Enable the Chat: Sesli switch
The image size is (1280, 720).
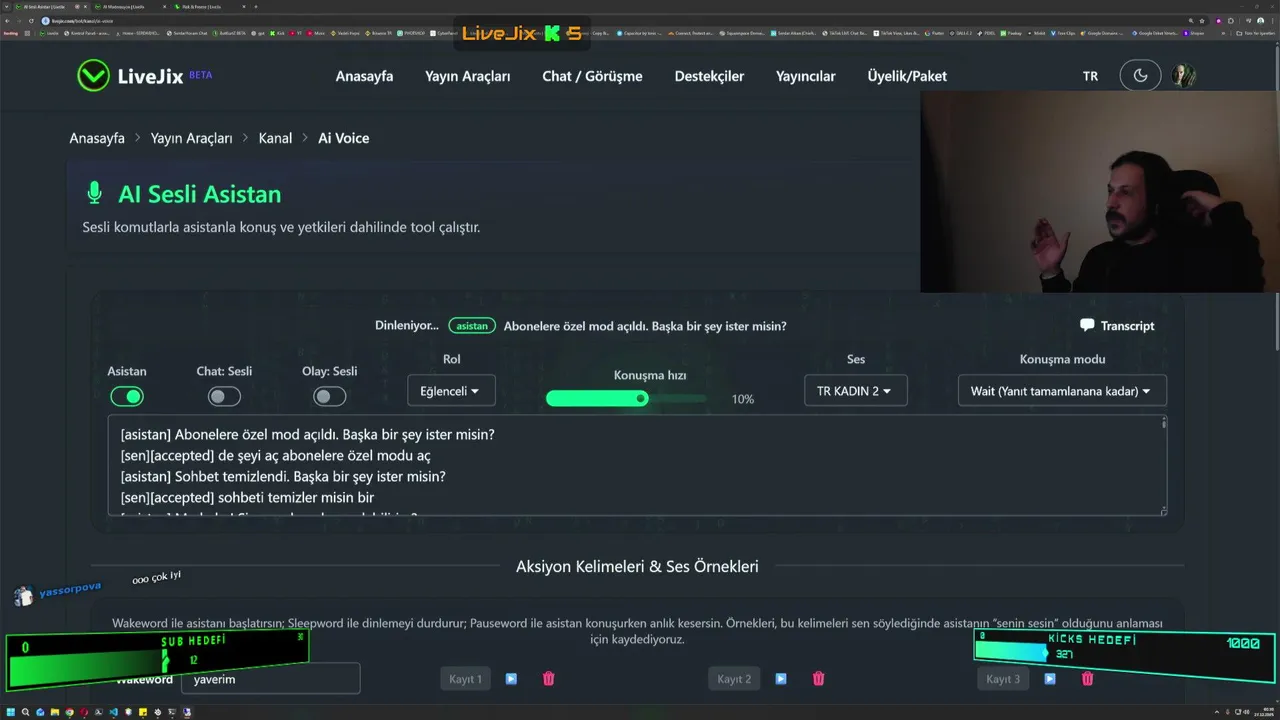224,397
